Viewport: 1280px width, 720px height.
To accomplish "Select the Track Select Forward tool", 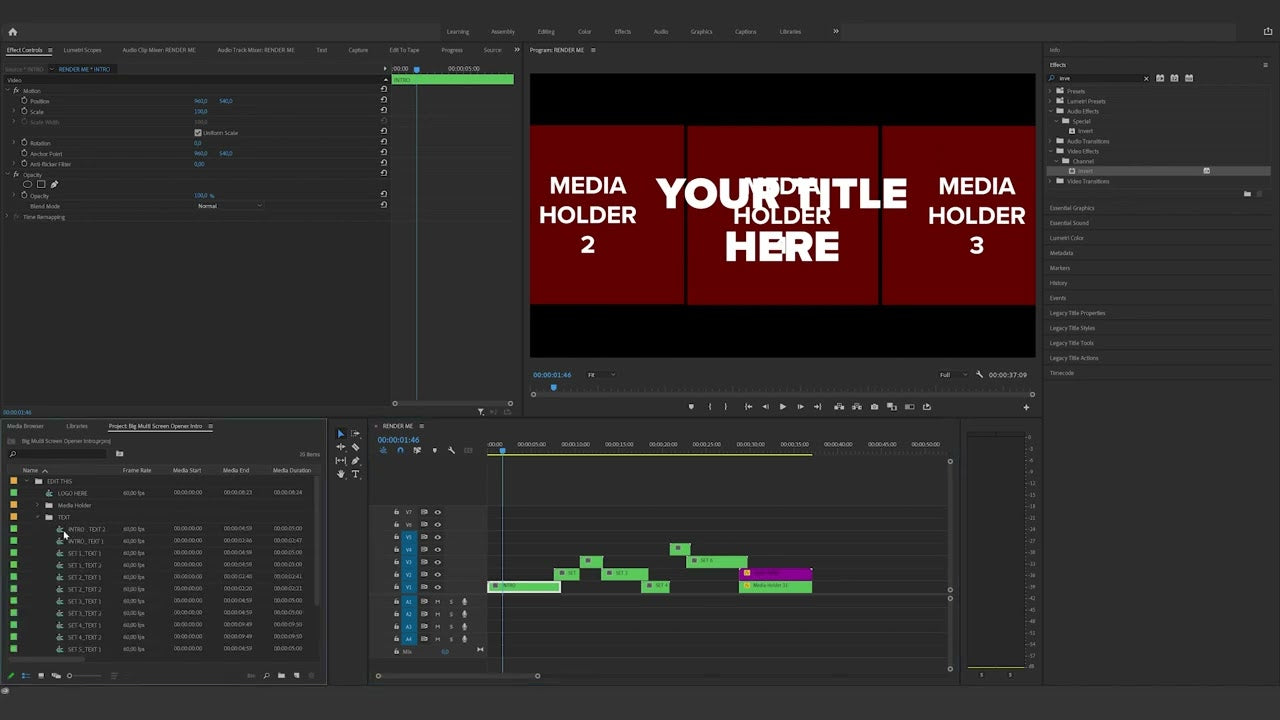I will point(355,434).
